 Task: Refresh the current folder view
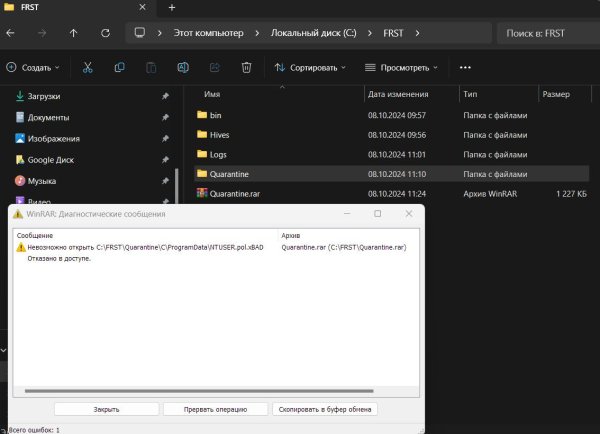point(105,33)
